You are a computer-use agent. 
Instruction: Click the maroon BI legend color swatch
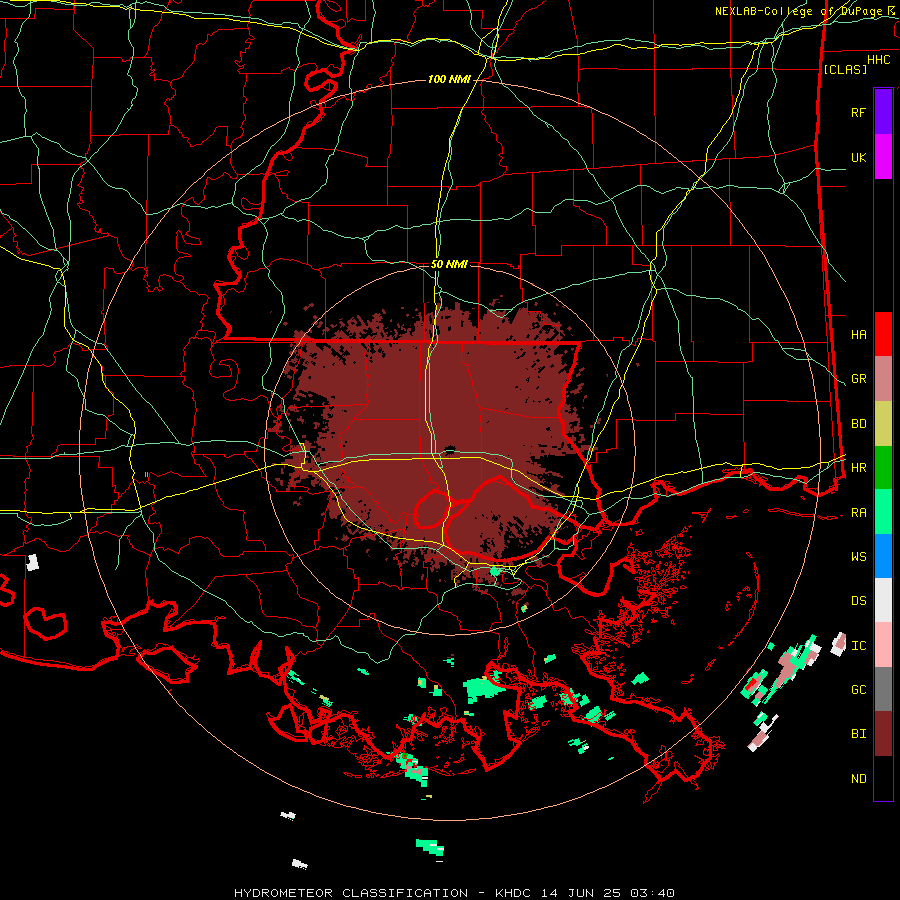(883, 734)
